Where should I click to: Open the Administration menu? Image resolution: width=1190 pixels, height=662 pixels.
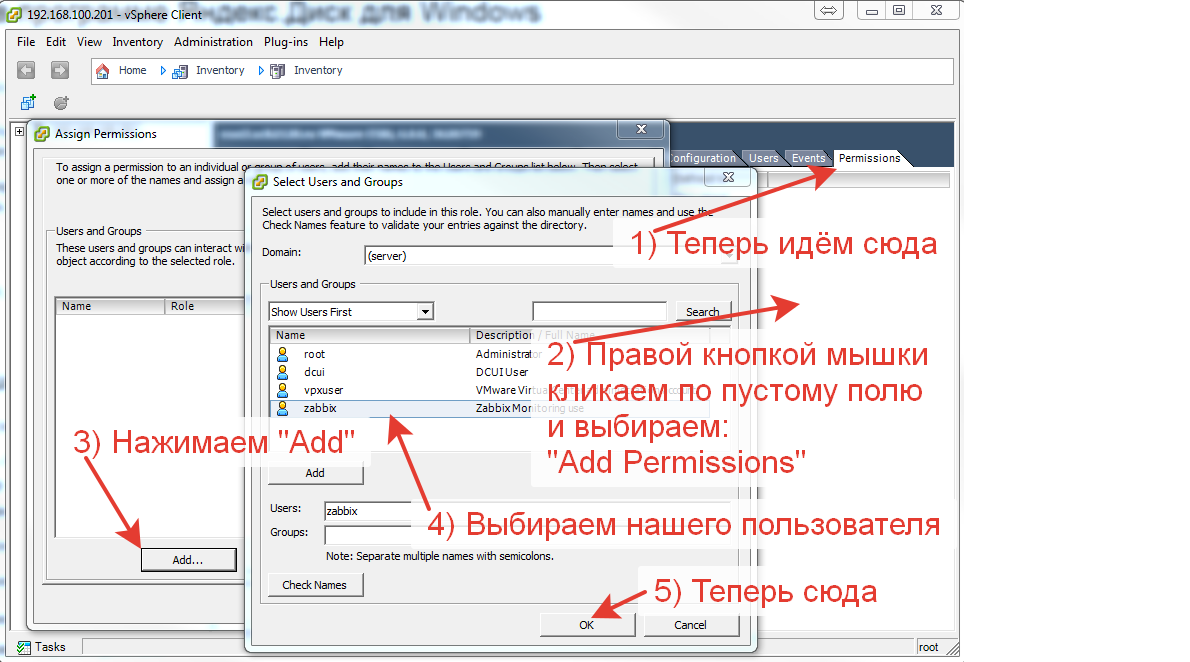pyautogui.click(x=213, y=42)
